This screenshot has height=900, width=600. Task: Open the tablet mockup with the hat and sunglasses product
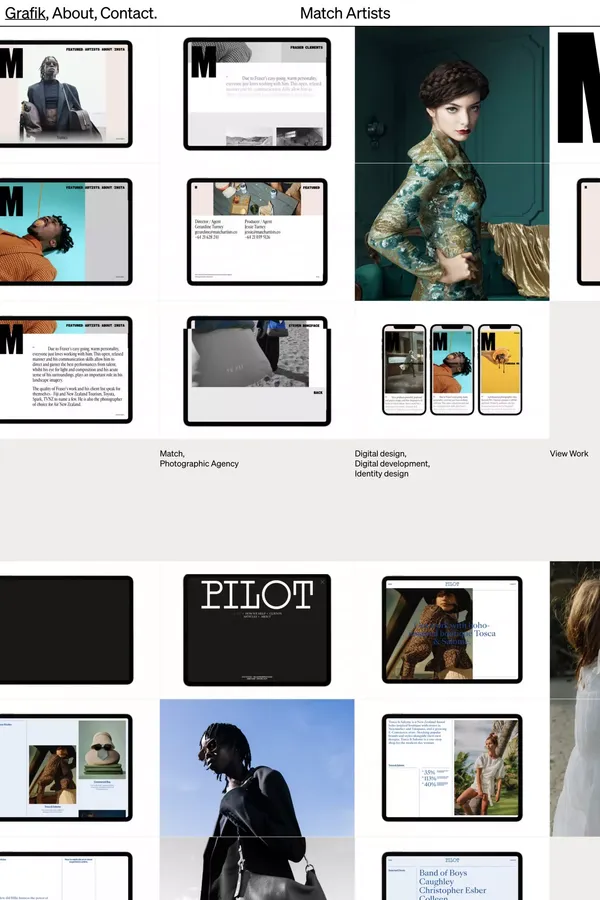point(66,767)
